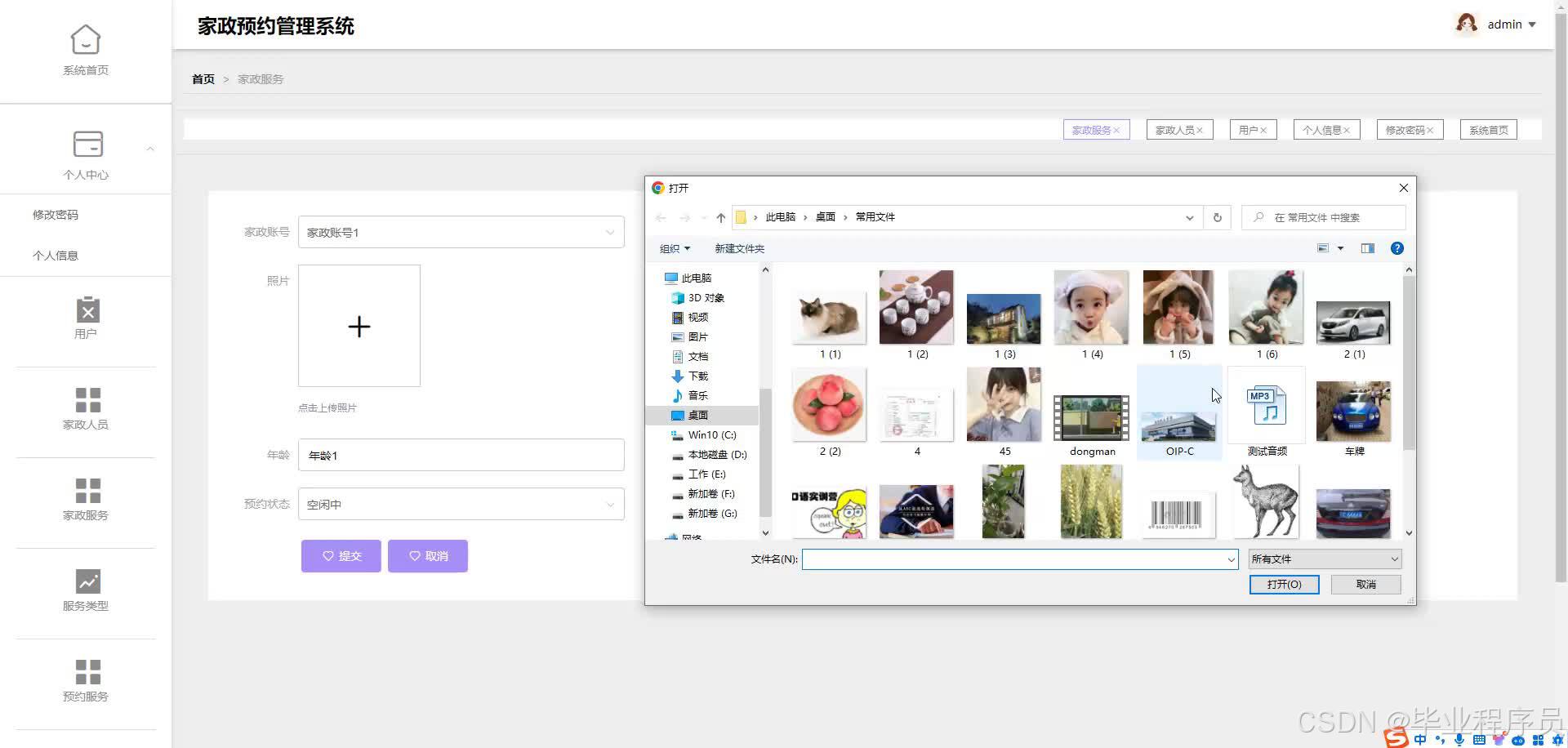This screenshot has width=1568, height=748.
Task: Select the dongman video file
Action: pyautogui.click(x=1092, y=425)
